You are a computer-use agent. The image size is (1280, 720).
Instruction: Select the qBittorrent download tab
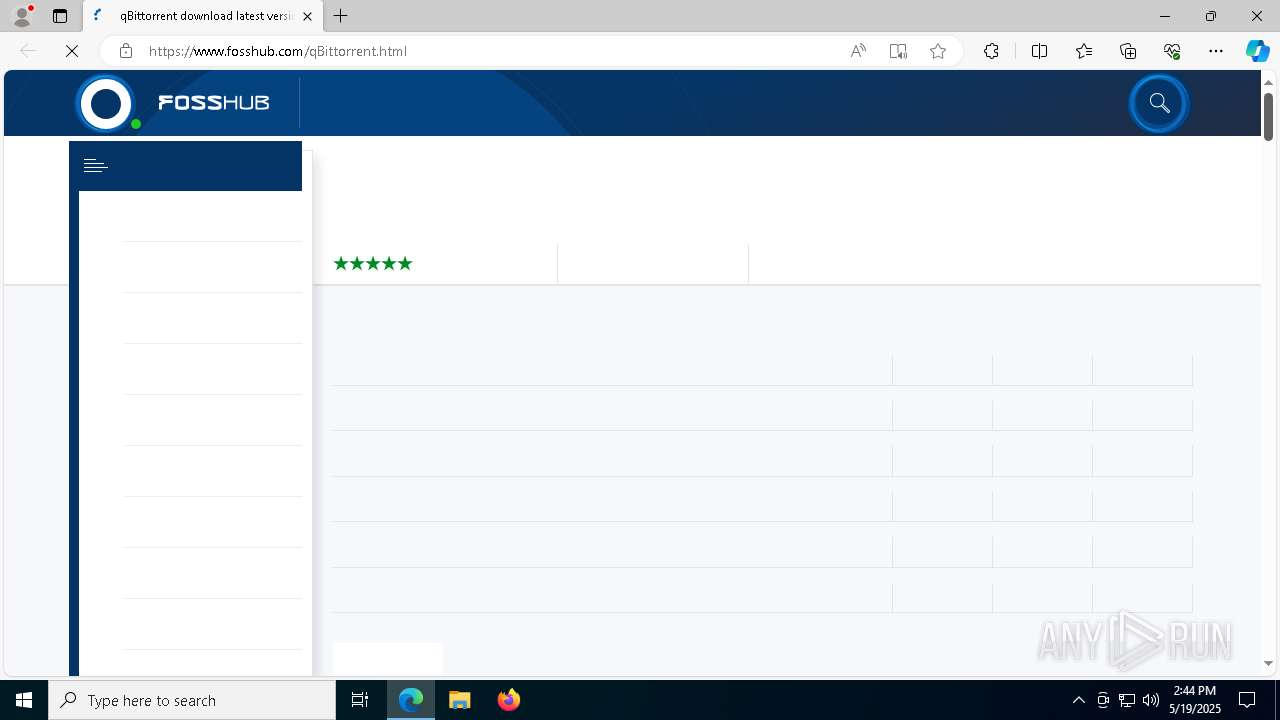point(203,16)
